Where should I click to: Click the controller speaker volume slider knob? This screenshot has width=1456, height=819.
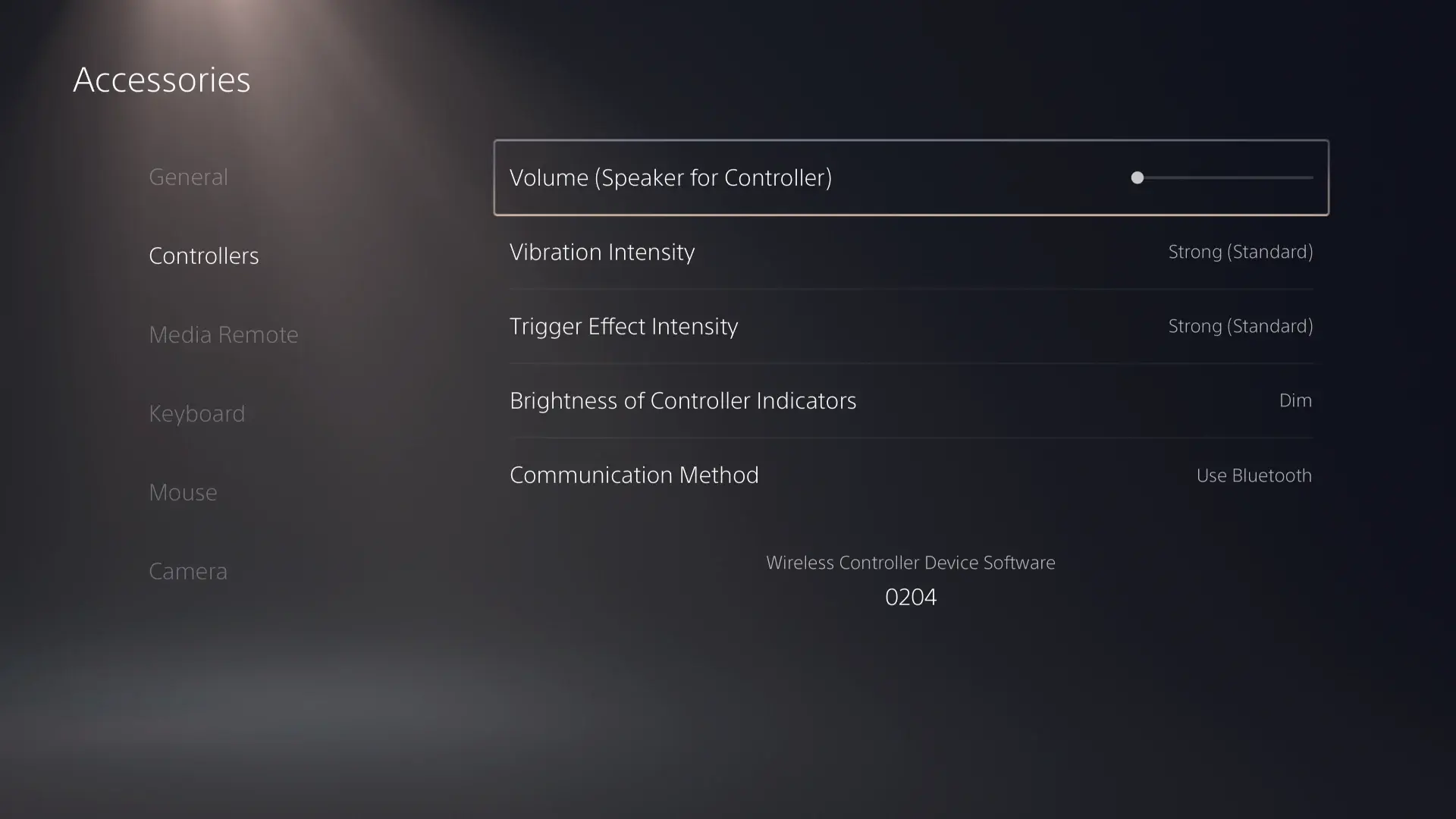(x=1137, y=177)
